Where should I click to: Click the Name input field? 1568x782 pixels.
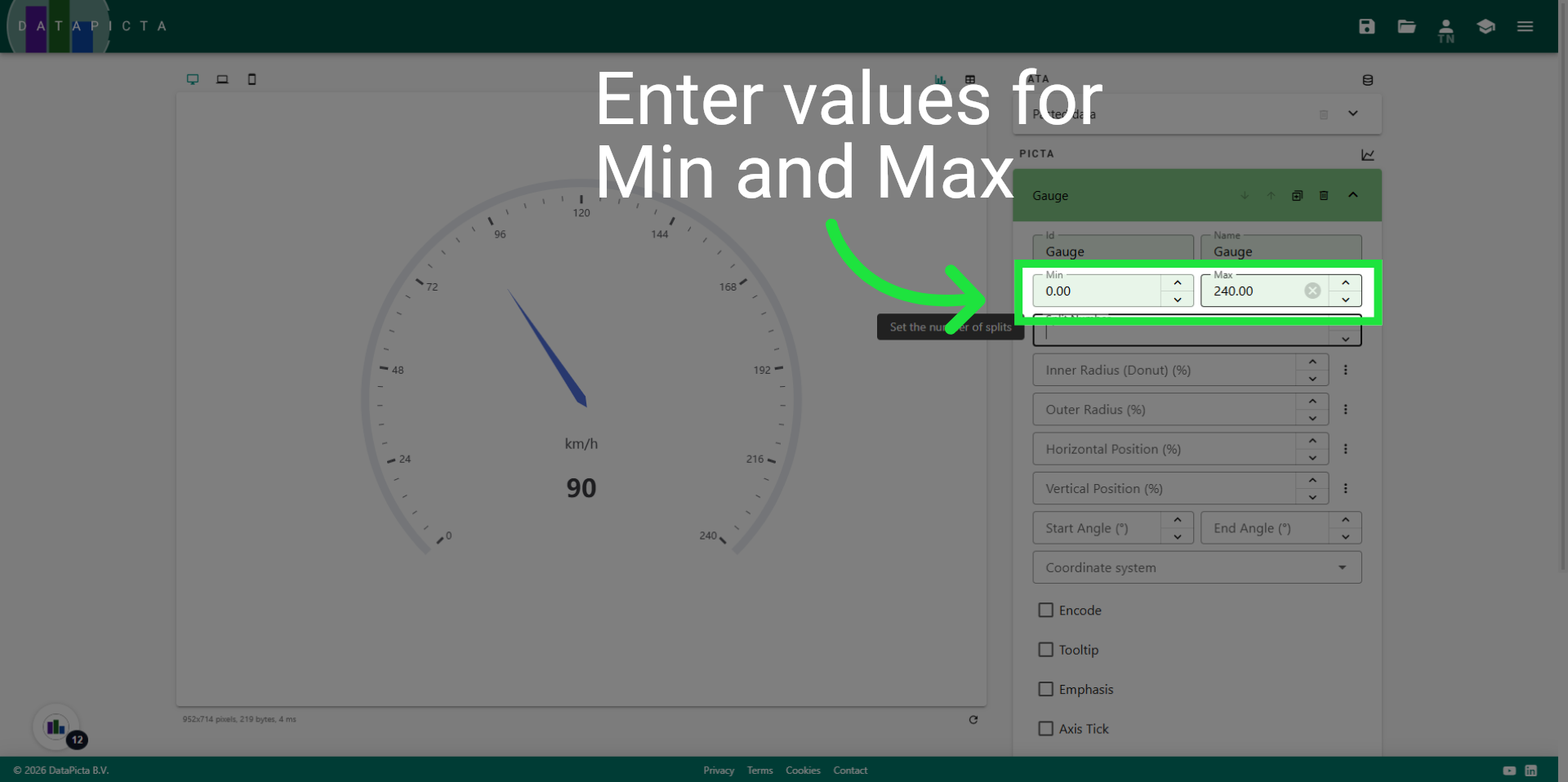coord(1281,249)
